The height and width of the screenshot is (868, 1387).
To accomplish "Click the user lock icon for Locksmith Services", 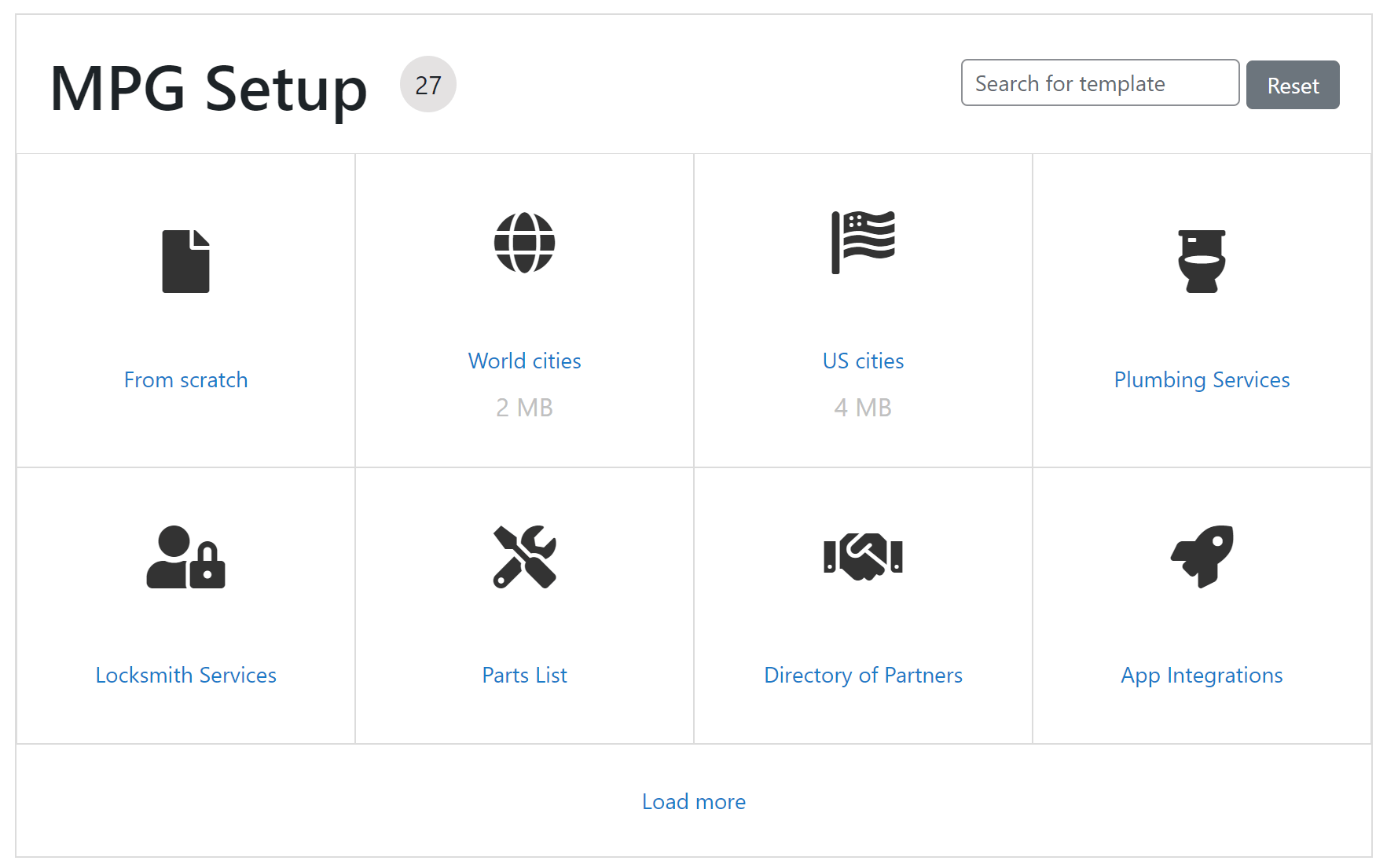I will point(185,557).
